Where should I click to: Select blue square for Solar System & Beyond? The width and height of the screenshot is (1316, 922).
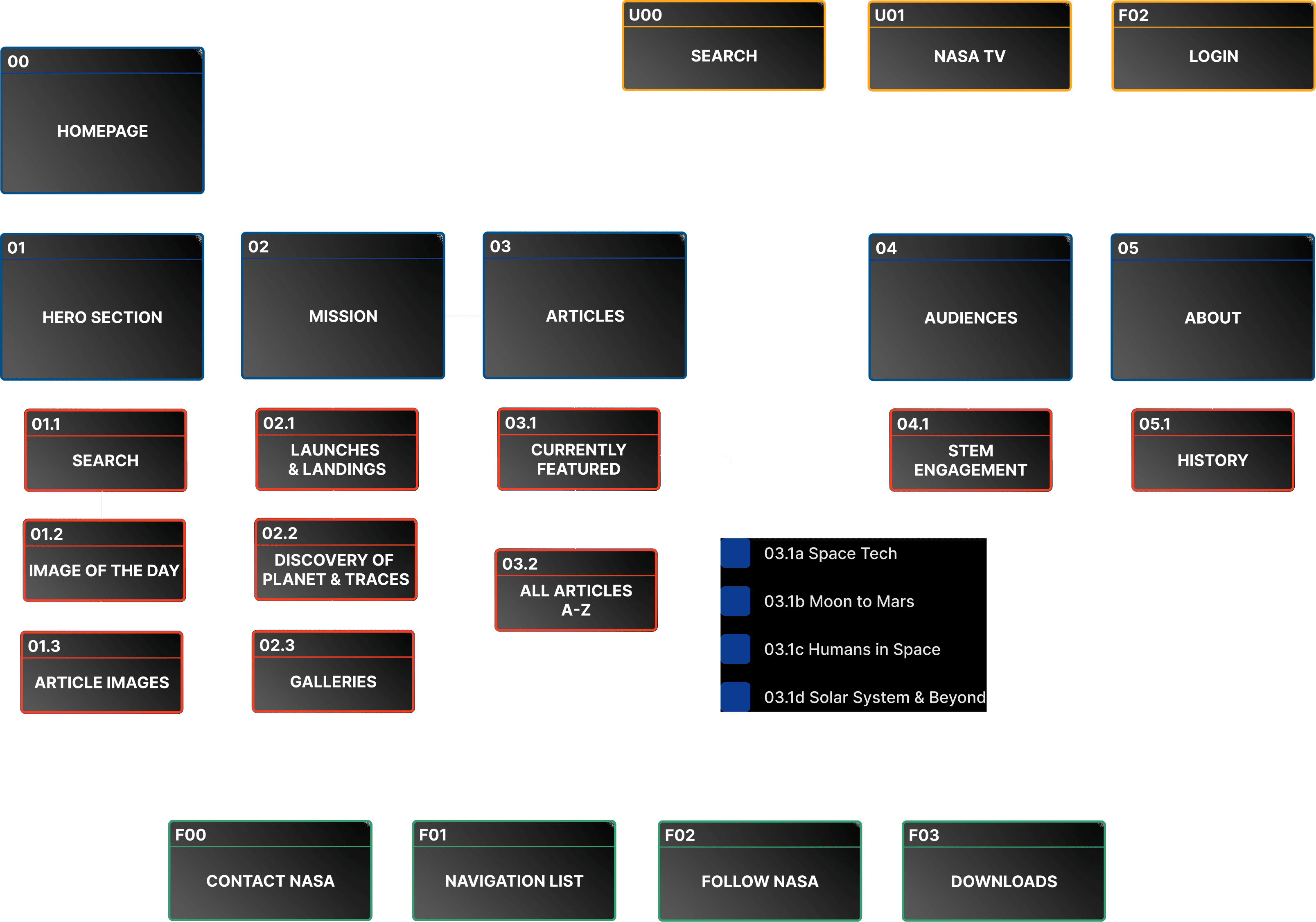736,697
